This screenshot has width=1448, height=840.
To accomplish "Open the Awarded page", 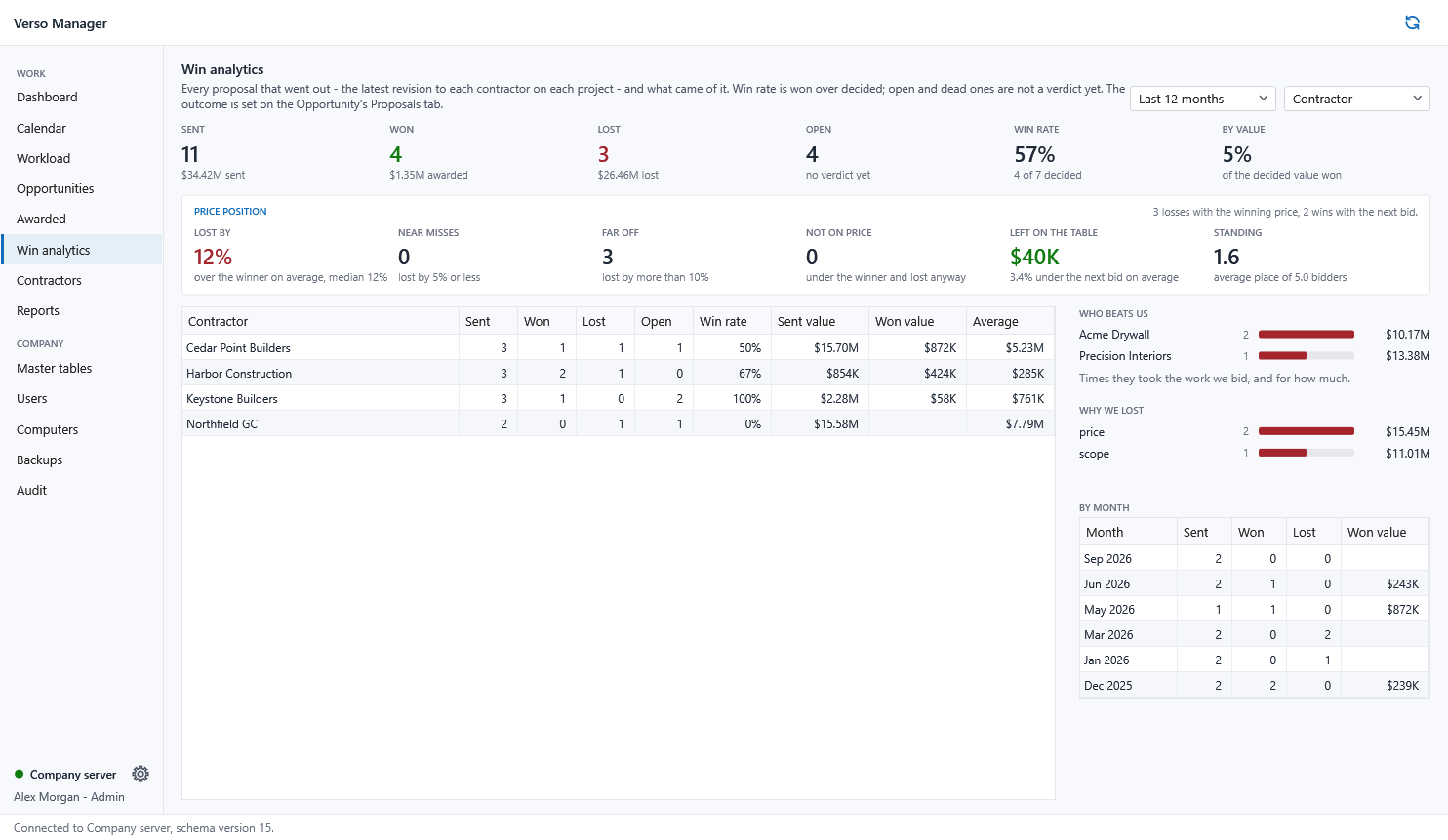I will (x=82, y=219).
